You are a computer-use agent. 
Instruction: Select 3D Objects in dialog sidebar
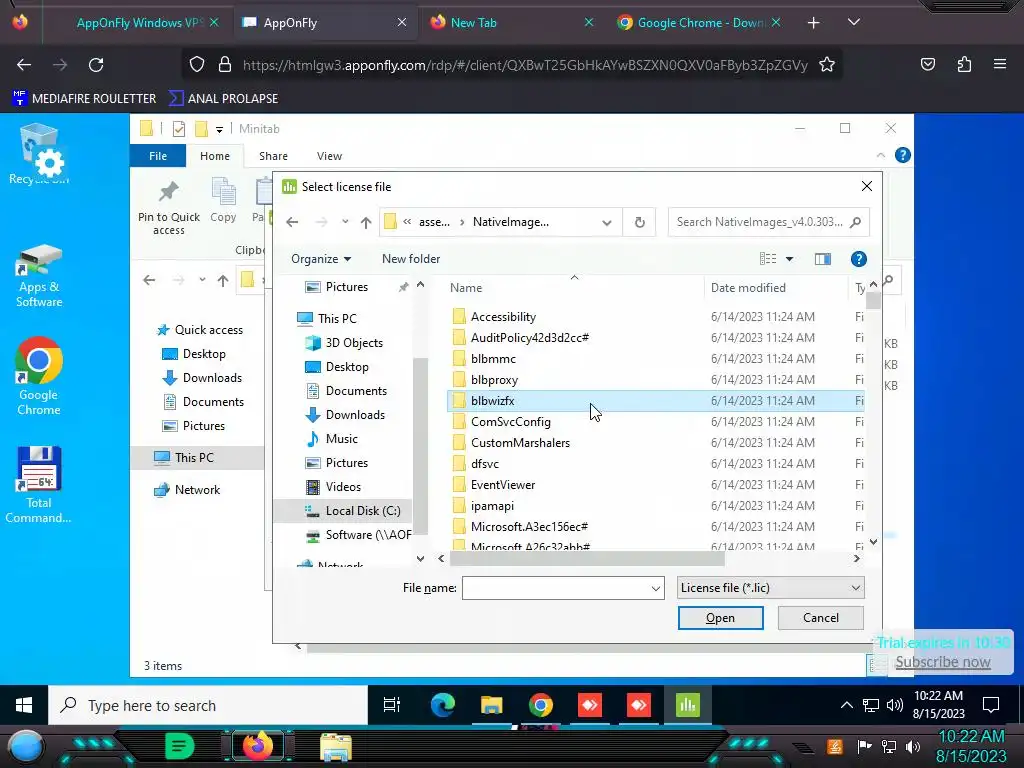[353, 343]
